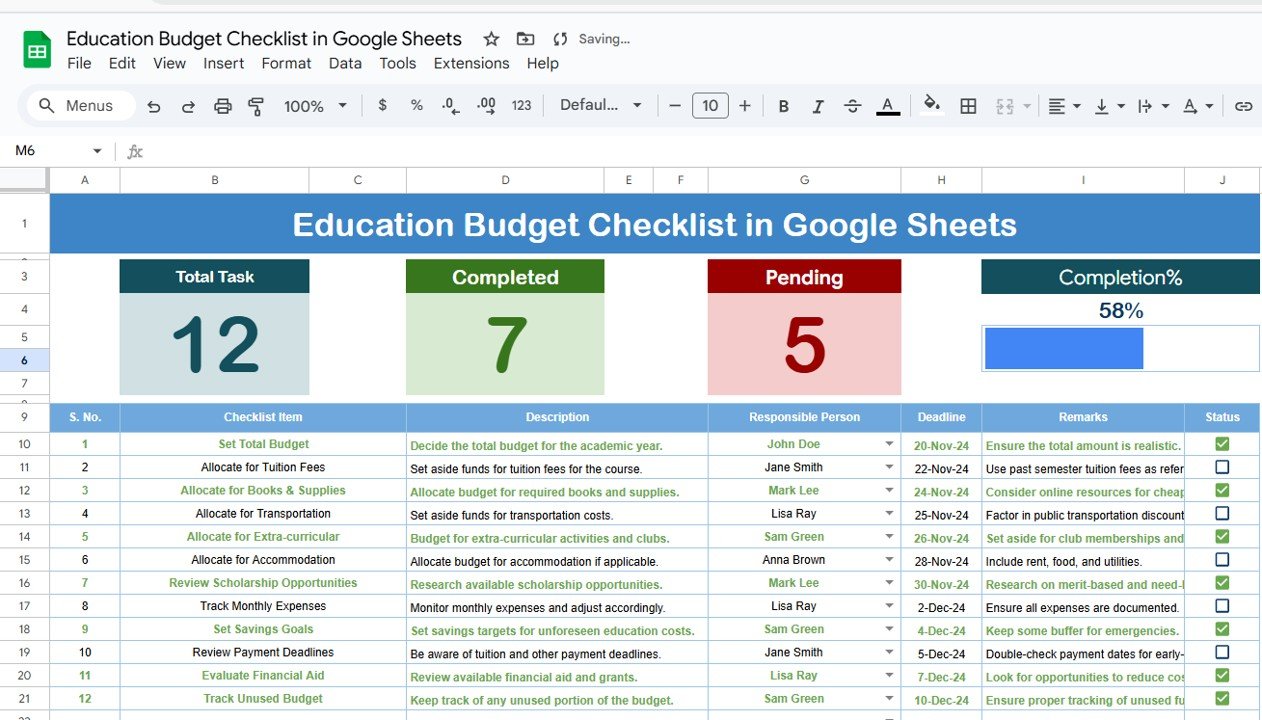Click the merge cells icon

click(1005, 106)
